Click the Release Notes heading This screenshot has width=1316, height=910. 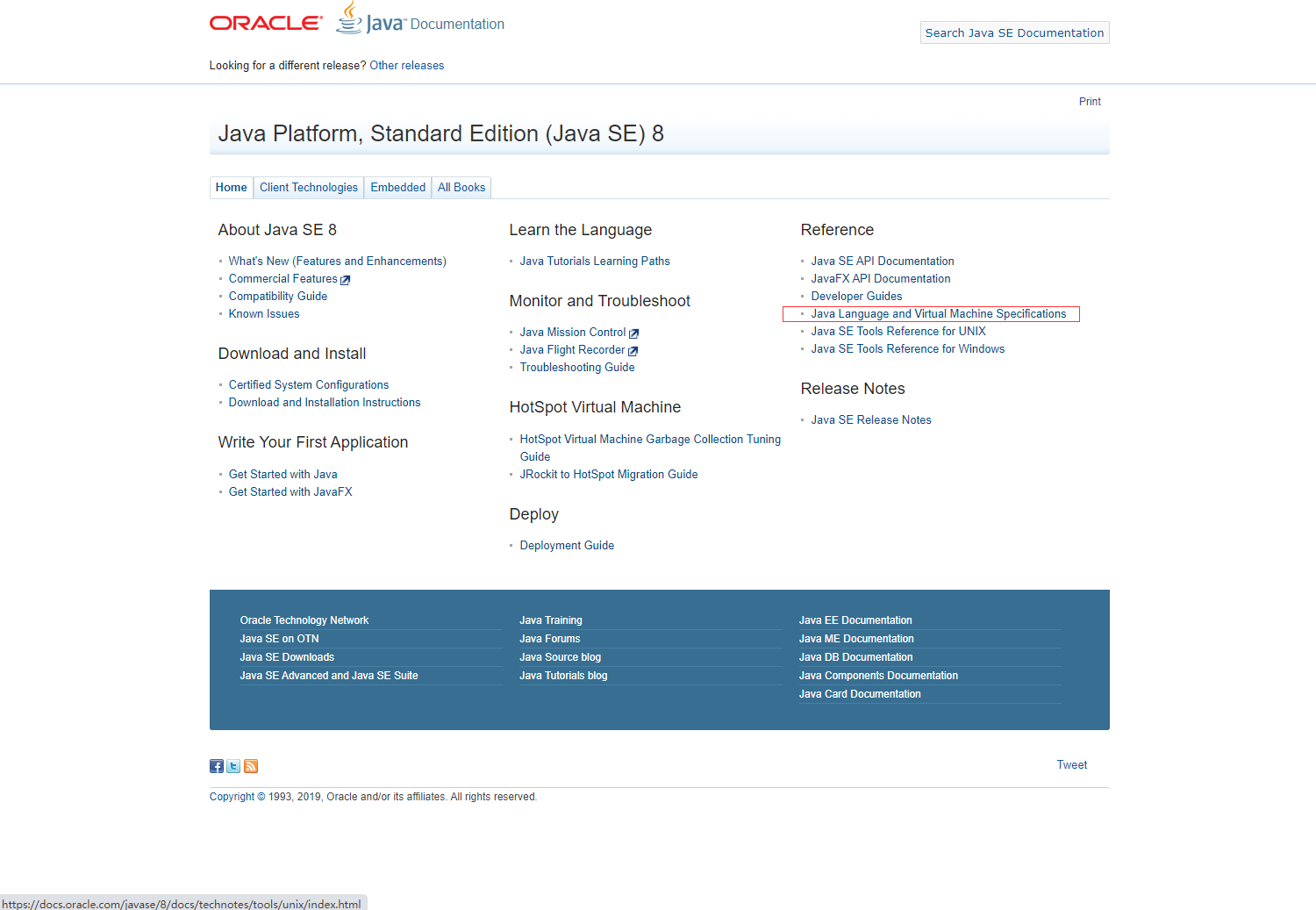click(x=853, y=389)
